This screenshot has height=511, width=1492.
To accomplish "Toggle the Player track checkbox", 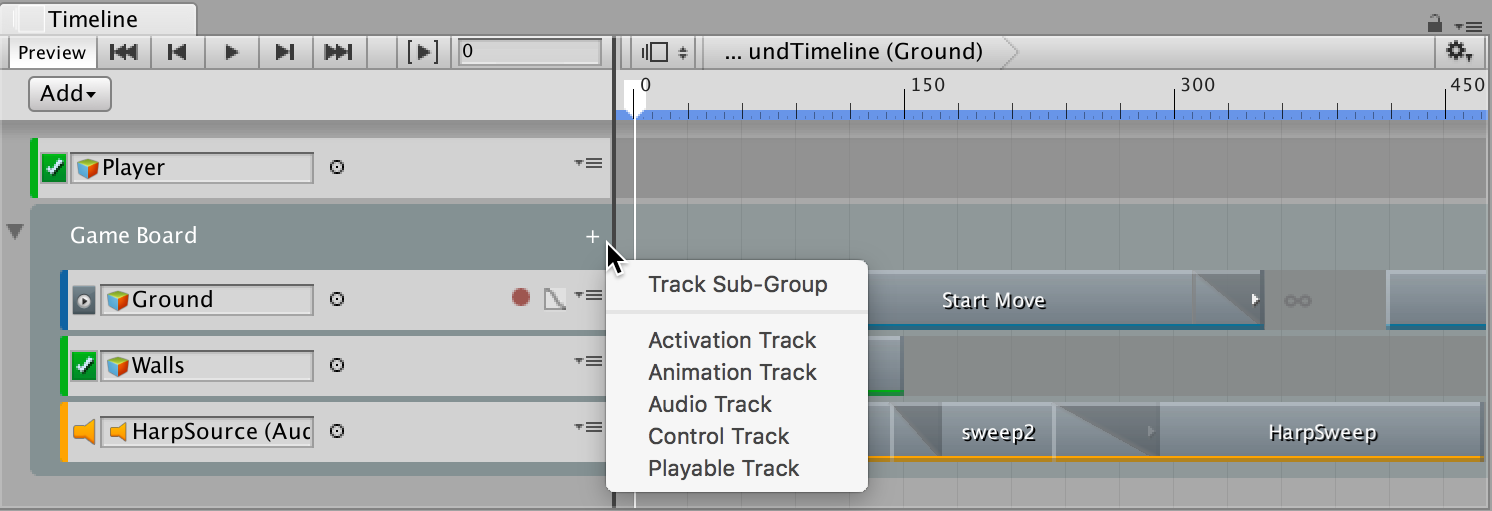I will point(55,168).
